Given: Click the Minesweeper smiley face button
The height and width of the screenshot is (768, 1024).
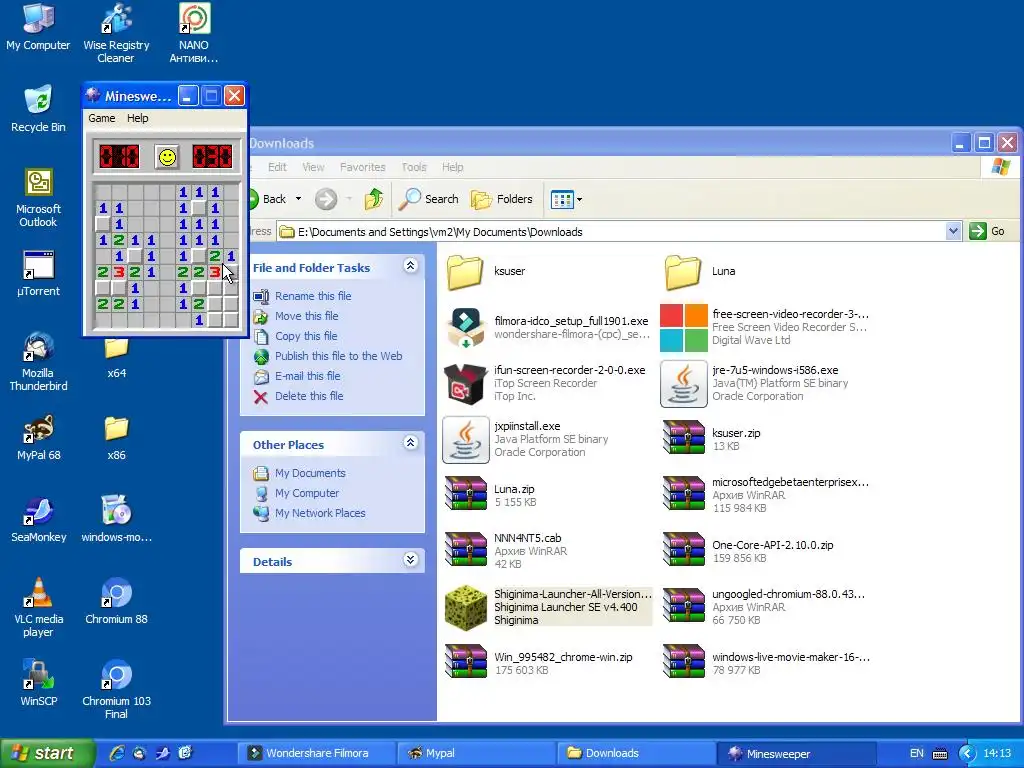Looking at the screenshot, I should click(x=167, y=157).
